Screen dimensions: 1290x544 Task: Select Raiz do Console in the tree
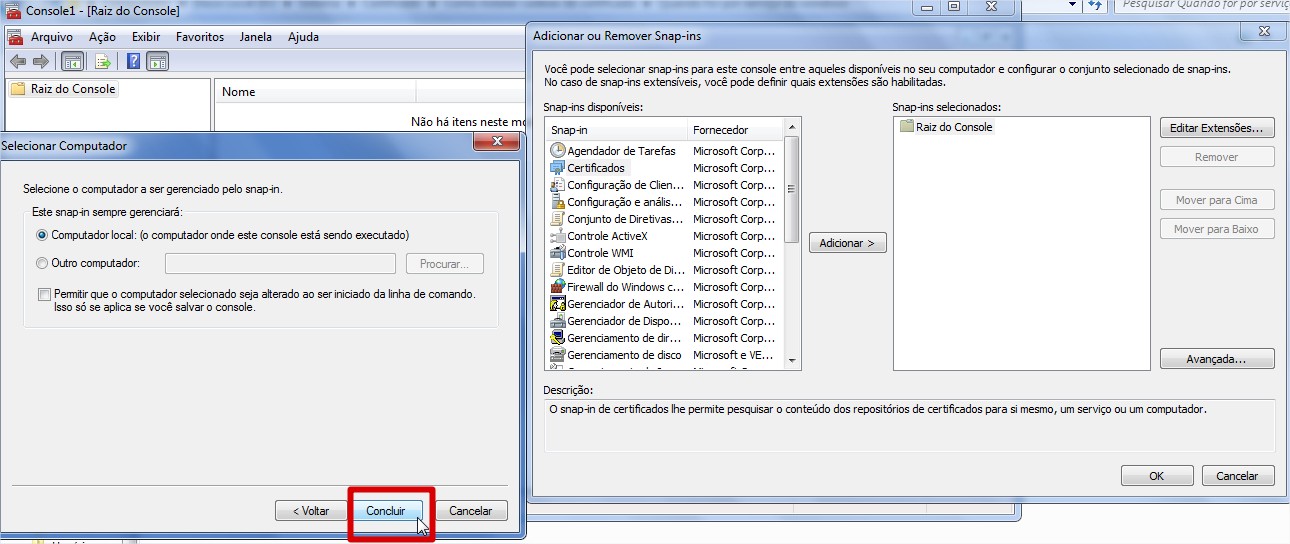coord(73,89)
